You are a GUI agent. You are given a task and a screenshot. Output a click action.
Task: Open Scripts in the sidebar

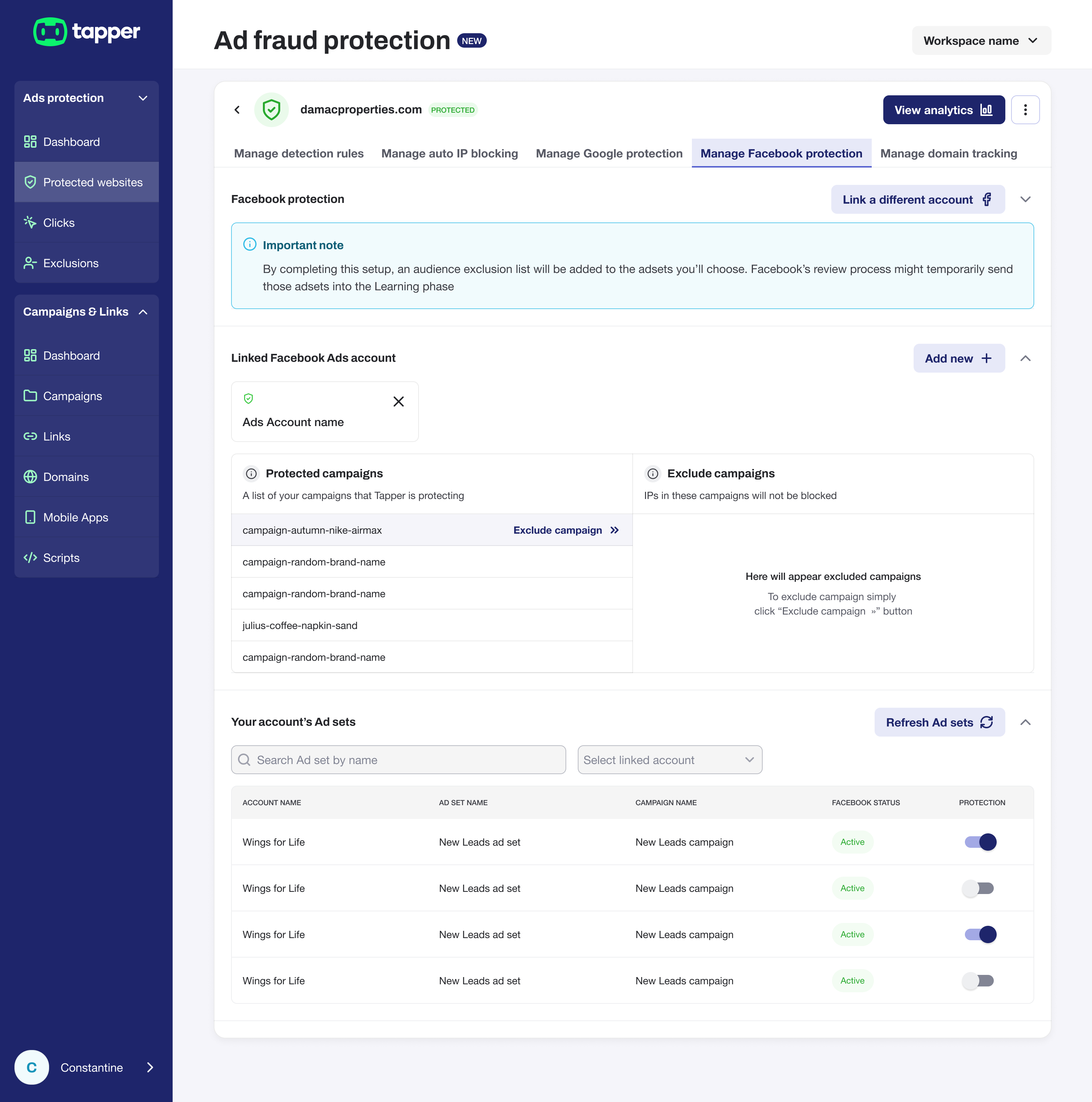click(61, 558)
